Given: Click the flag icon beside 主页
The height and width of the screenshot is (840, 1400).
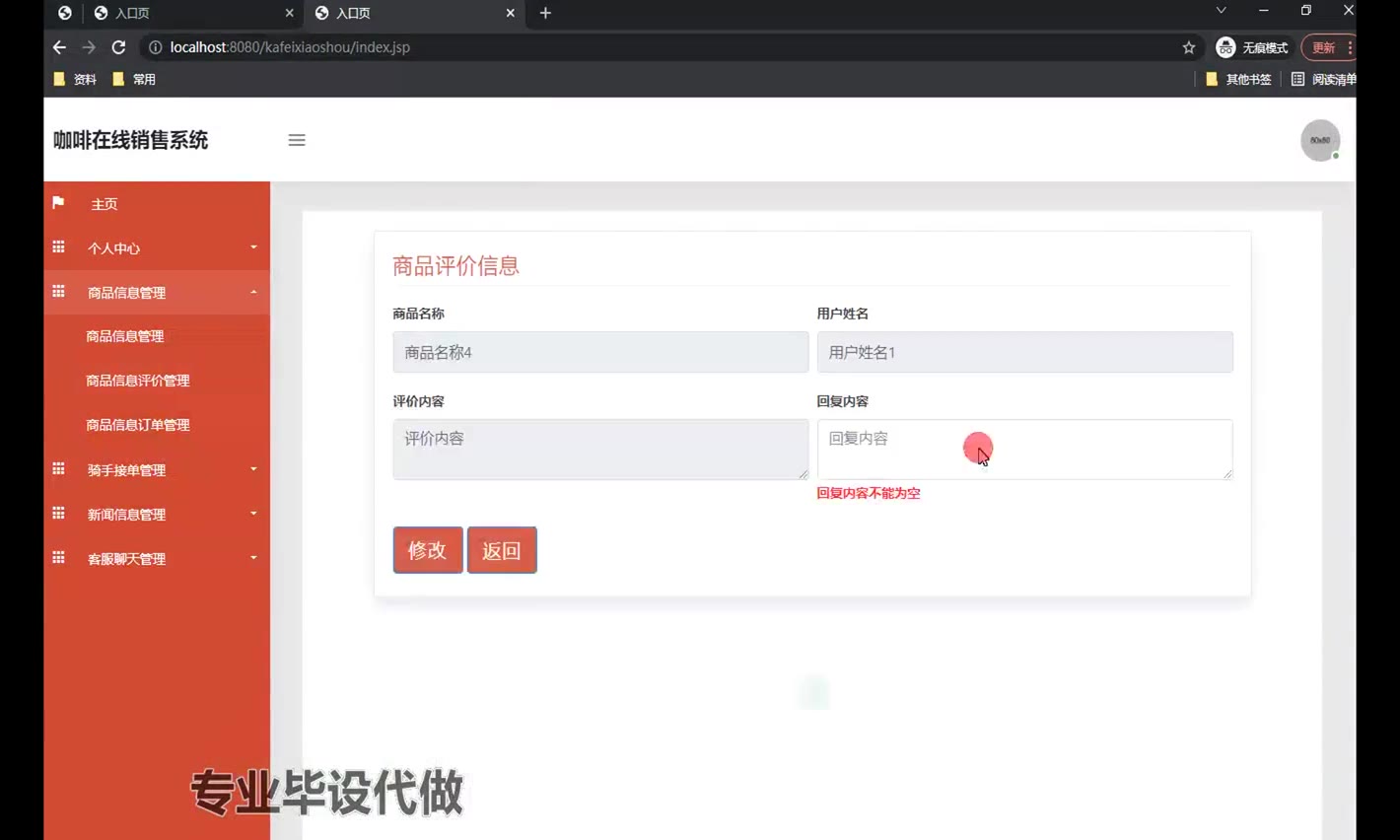Looking at the screenshot, I should (58, 203).
